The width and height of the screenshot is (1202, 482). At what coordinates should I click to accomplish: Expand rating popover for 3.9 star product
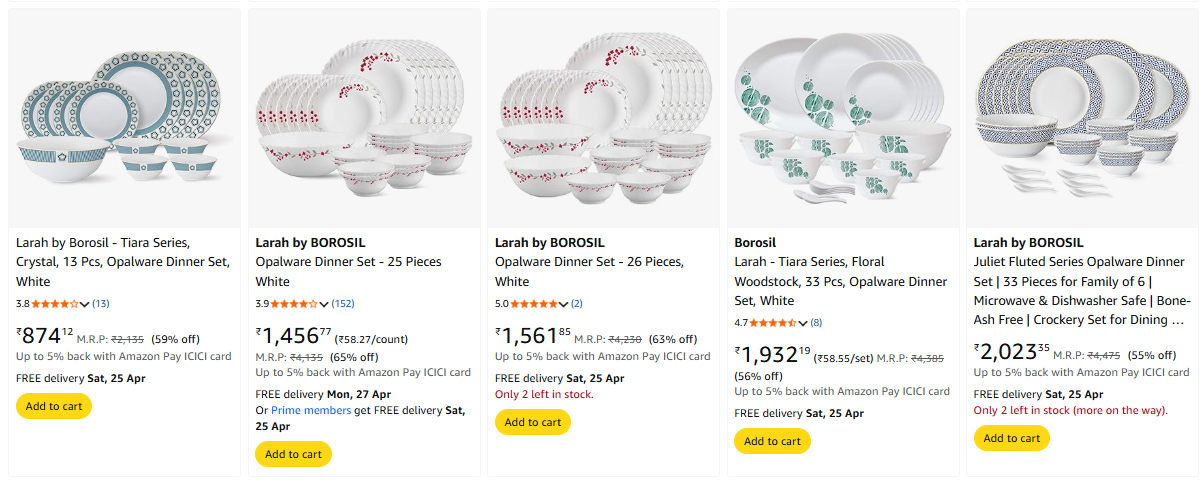[324, 304]
